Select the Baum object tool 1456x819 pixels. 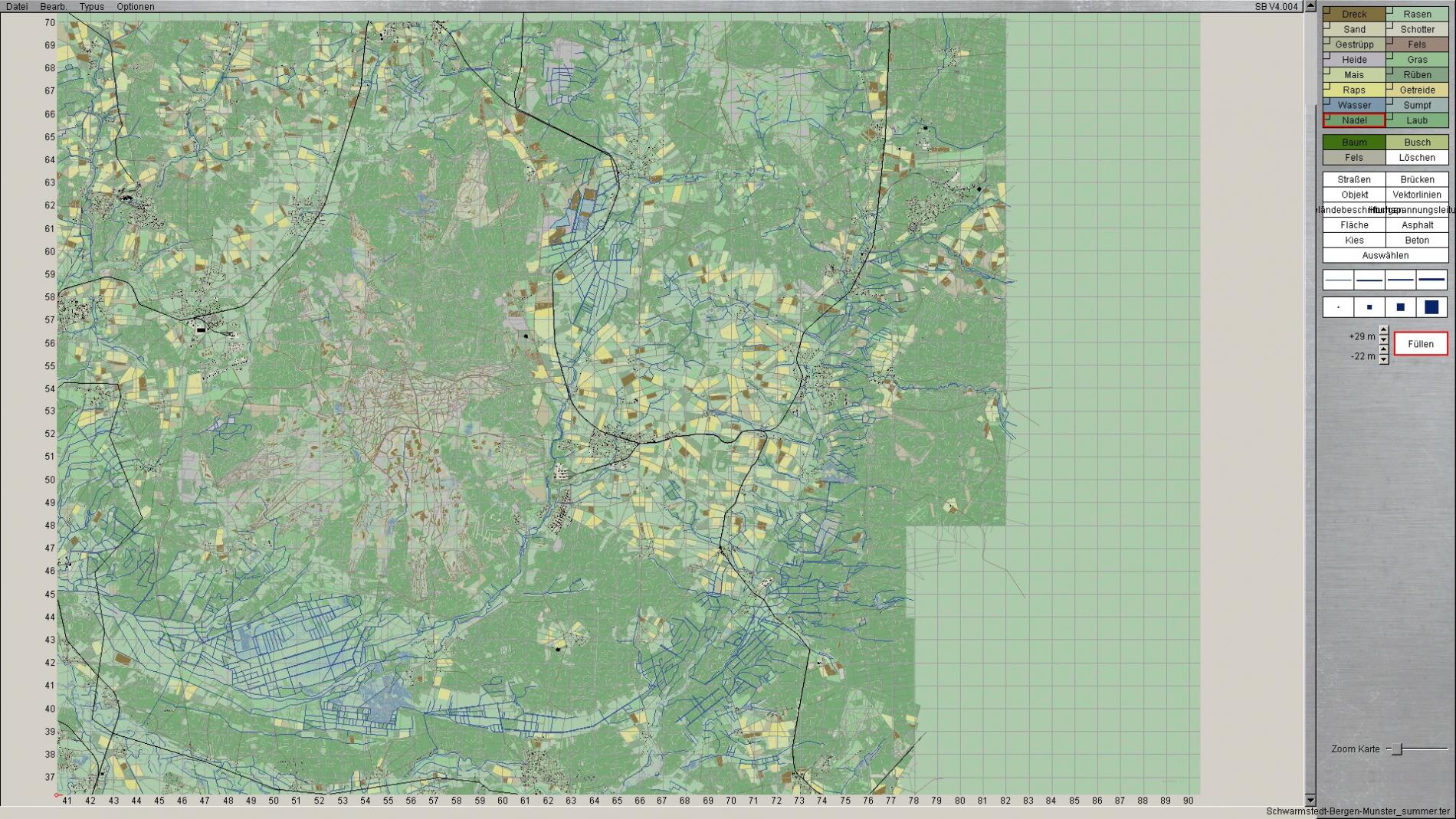[1354, 143]
